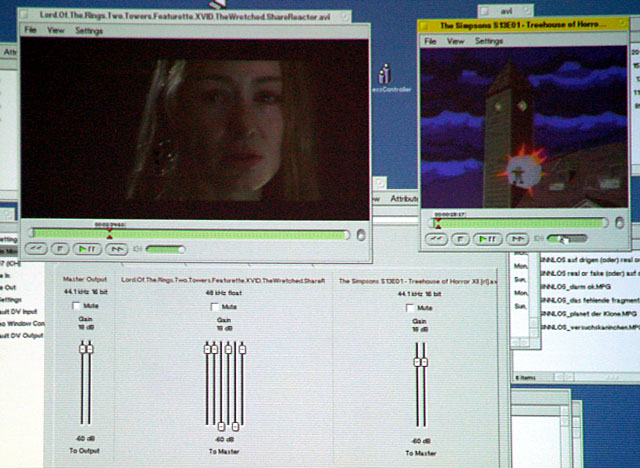Image resolution: width=640 pixels, height=468 pixels.
Task: Open Settings menu in the Simpsons player
Action: pyautogui.click(x=489, y=41)
